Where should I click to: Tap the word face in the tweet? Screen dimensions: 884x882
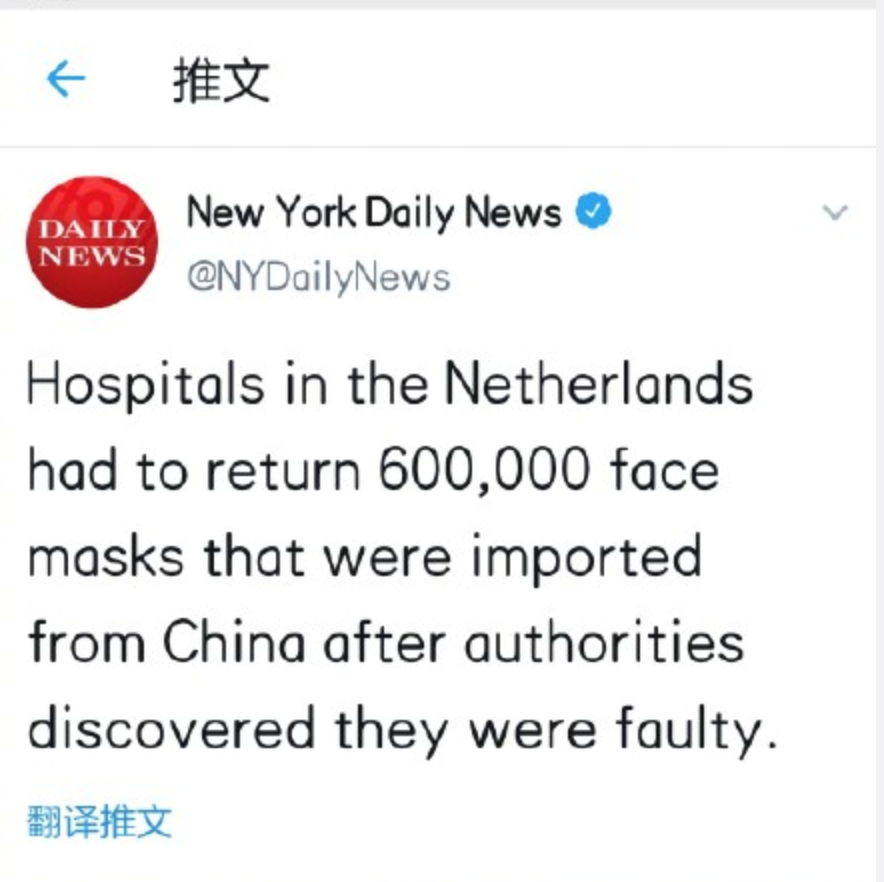coord(664,470)
